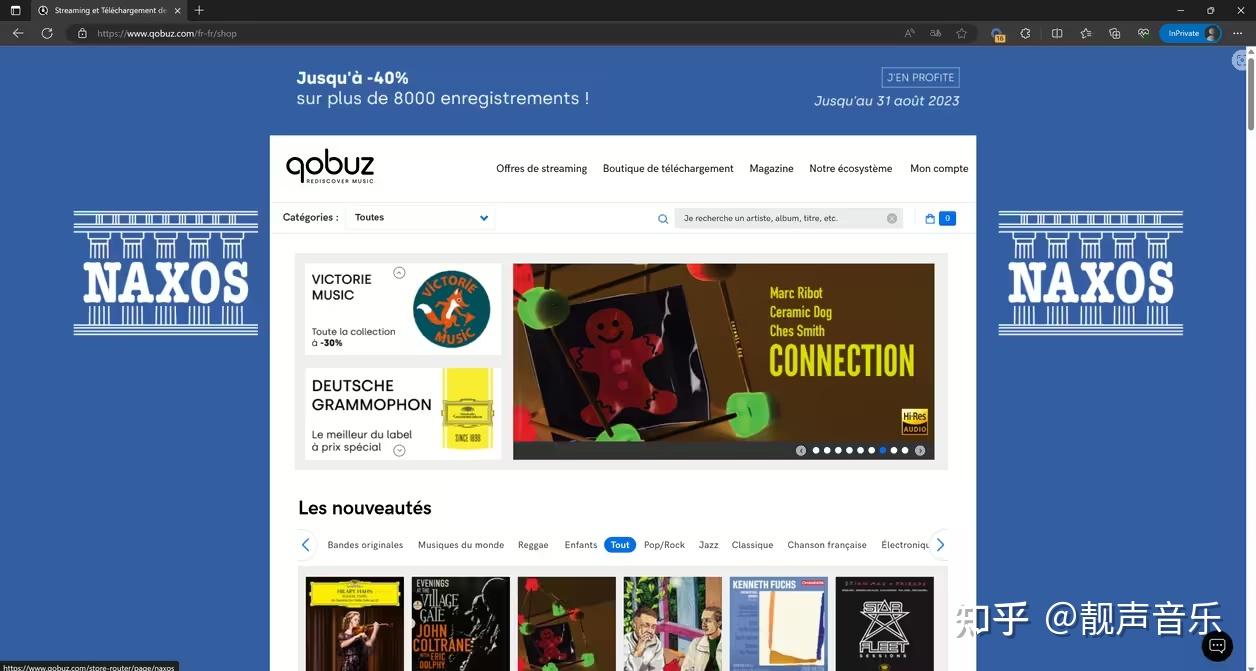Select the last carousel dot indicator
The width and height of the screenshot is (1256, 671).
[x=905, y=451]
